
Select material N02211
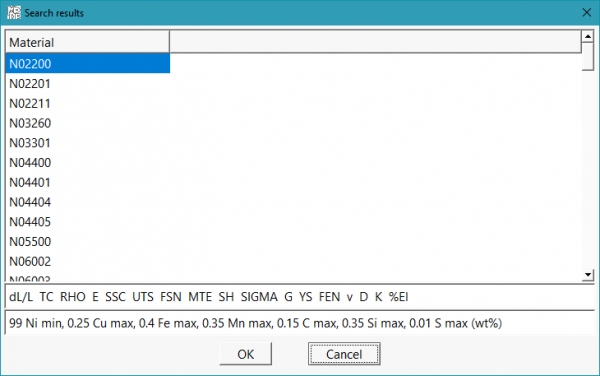point(88,103)
